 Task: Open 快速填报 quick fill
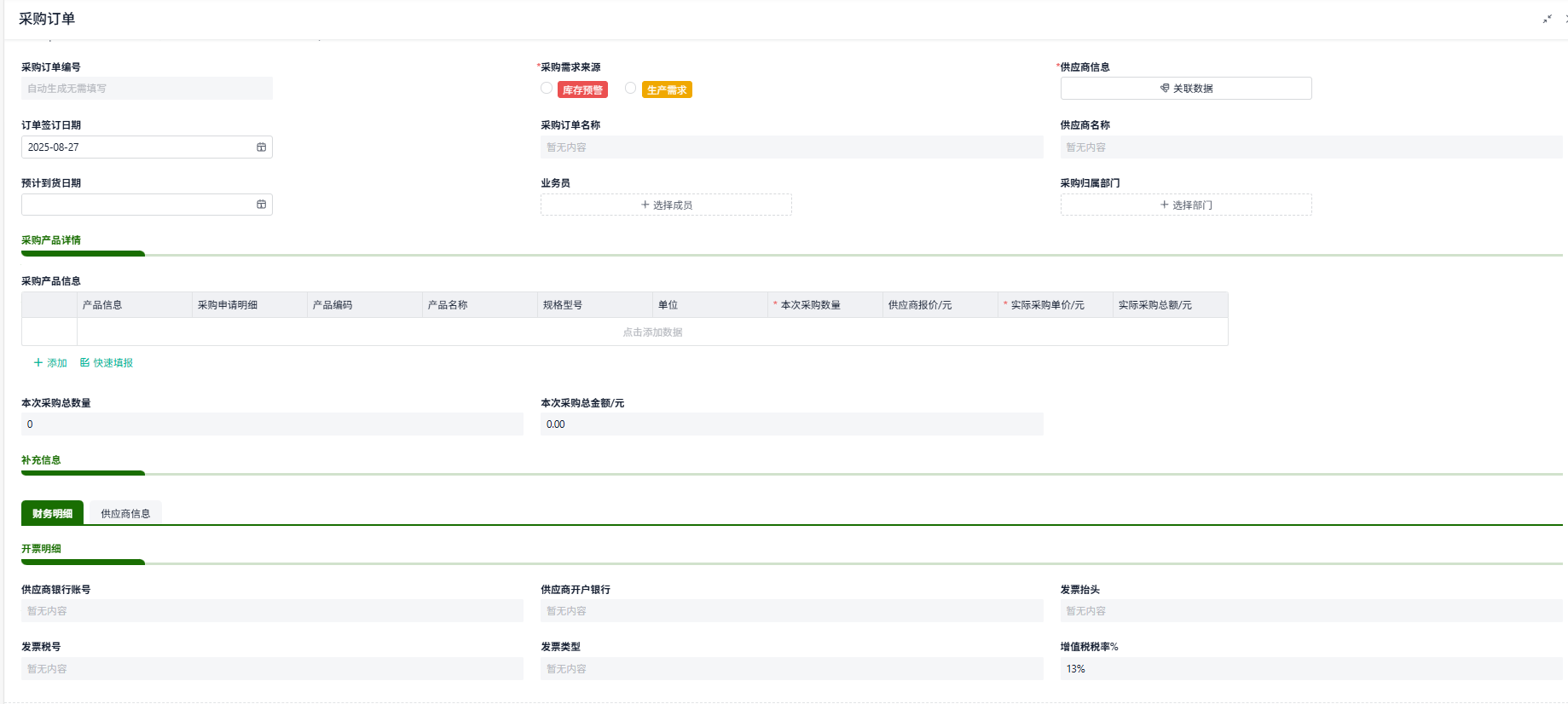[x=107, y=363]
